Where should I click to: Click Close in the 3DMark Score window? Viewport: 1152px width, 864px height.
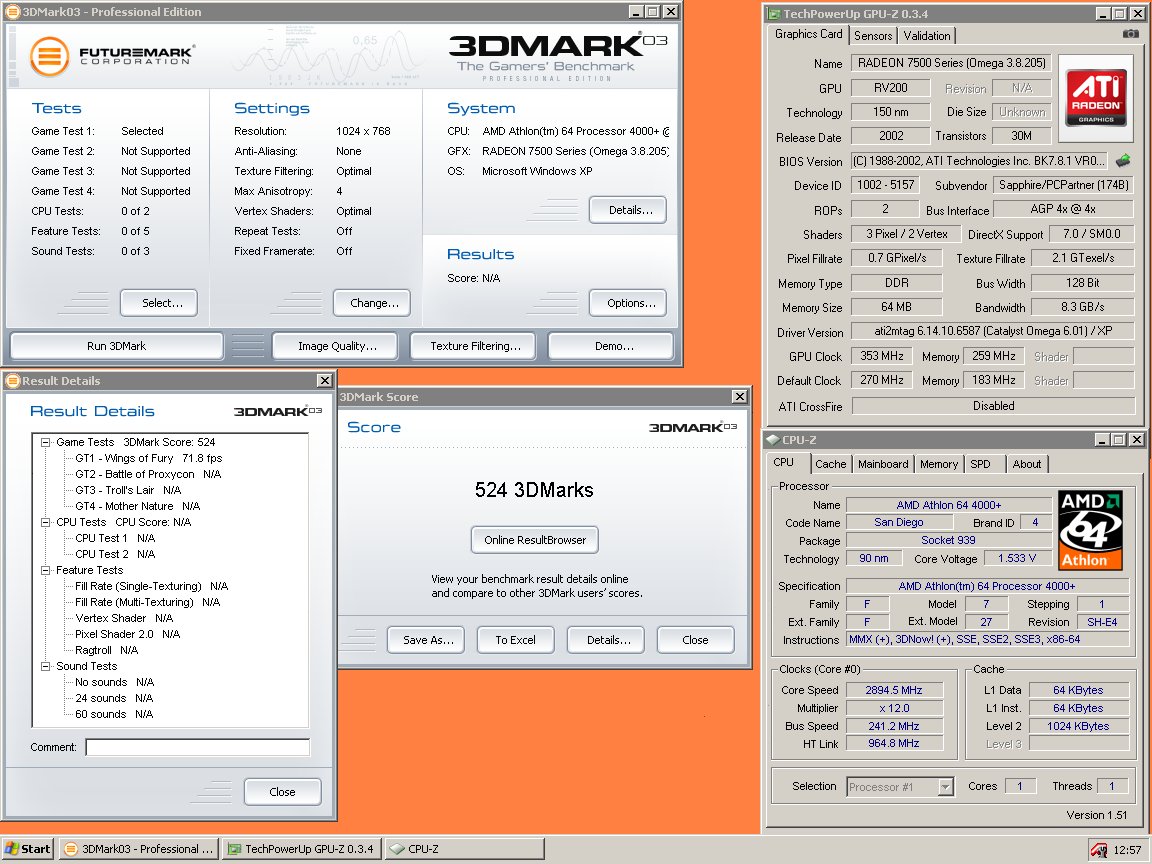coord(695,640)
